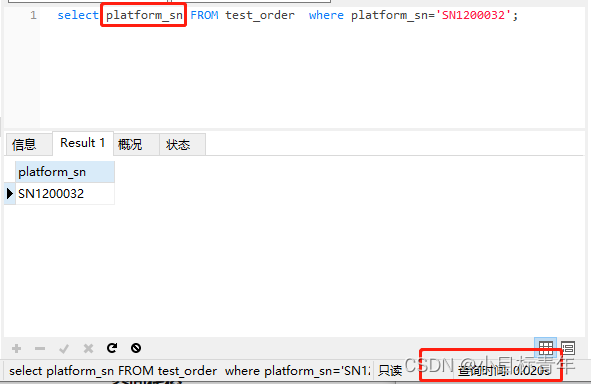The height and width of the screenshot is (384, 591).
Task: Discard changes with the X icon
Action: [x=88, y=348]
